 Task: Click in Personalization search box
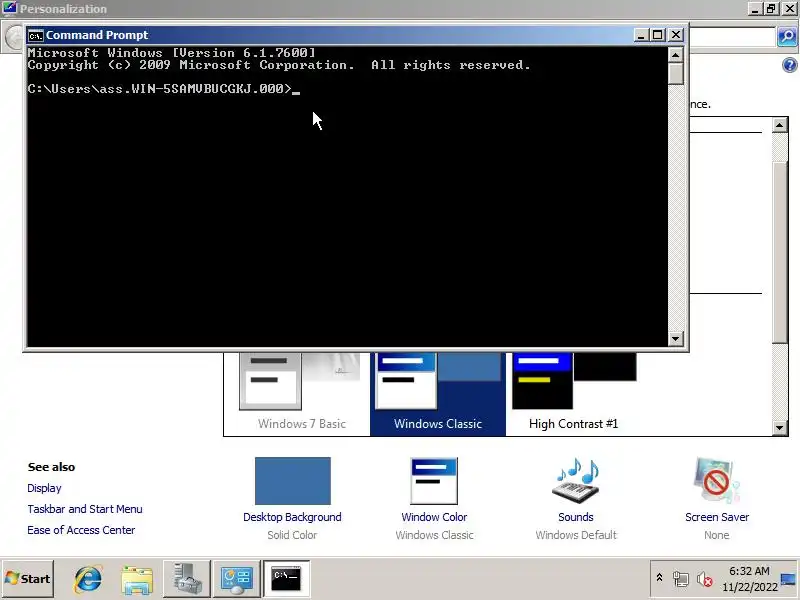732,37
